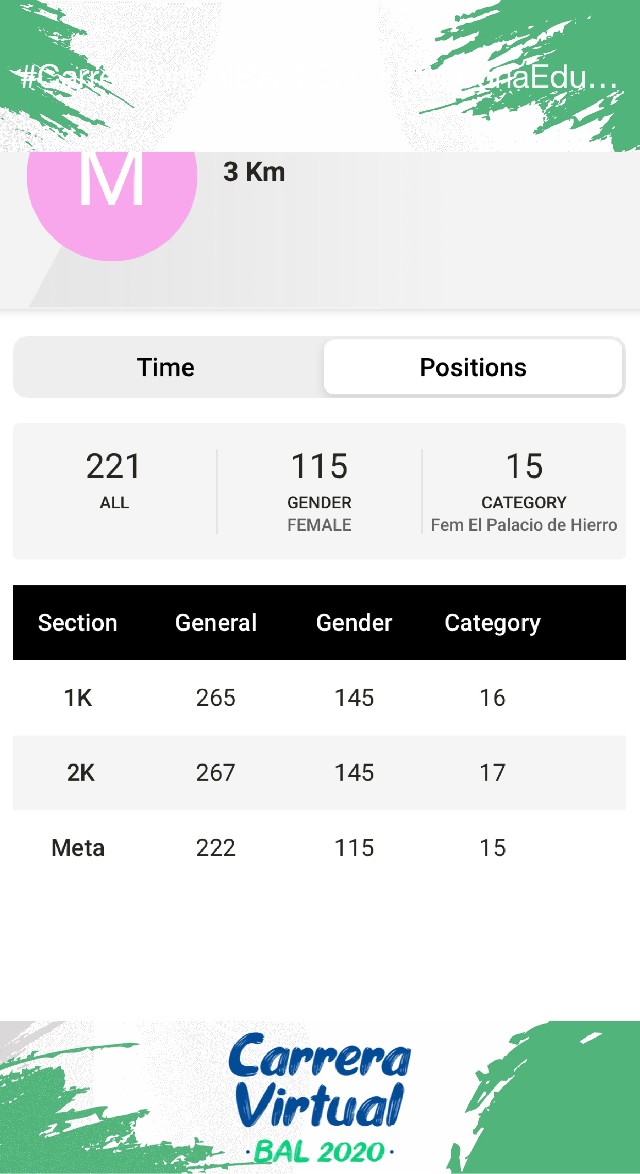The image size is (640, 1174).
Task: Click the Section column header
Action: point(78,623)
